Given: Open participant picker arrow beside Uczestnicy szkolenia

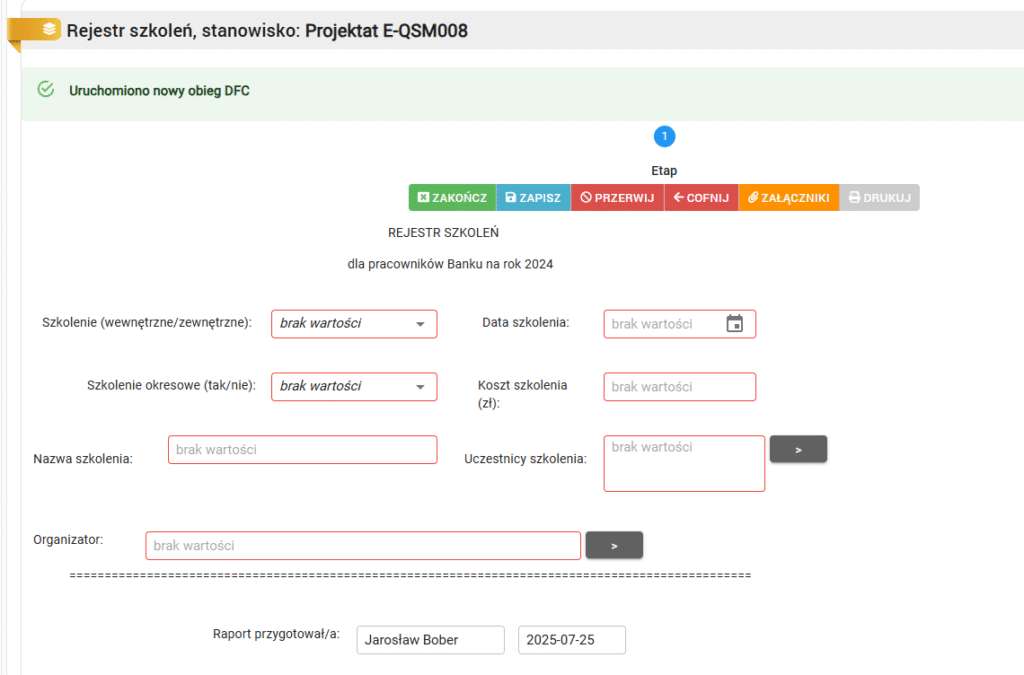Looking at the screenshot, I should pos(798,450).
